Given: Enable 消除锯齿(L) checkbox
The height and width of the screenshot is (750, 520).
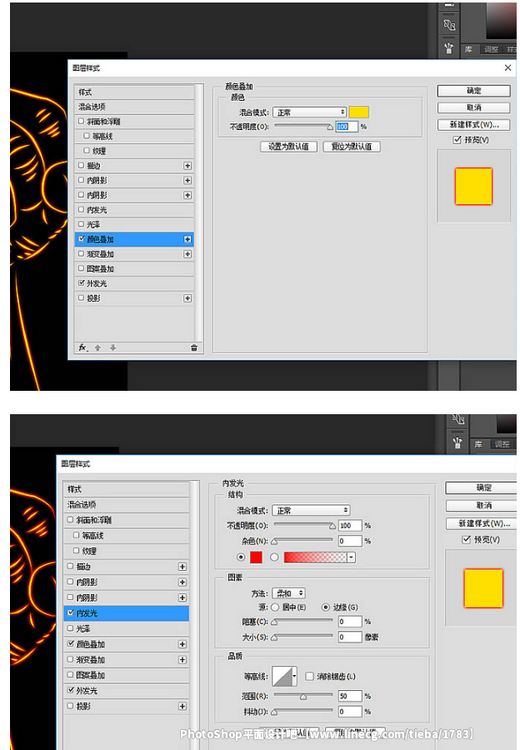Looking at the screenshot, I should click(310, 676).
